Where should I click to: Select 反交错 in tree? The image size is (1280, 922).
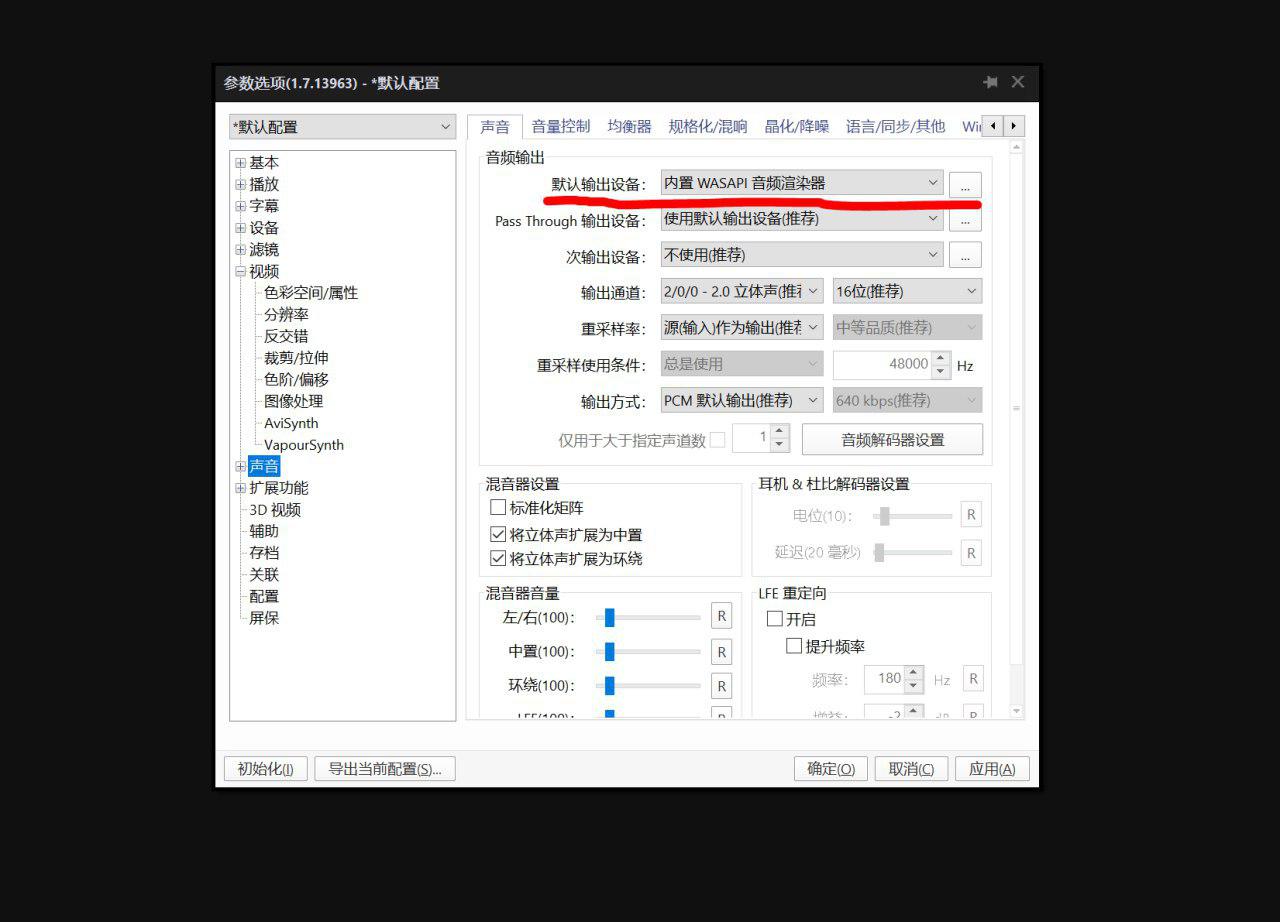tap(286, 336)
